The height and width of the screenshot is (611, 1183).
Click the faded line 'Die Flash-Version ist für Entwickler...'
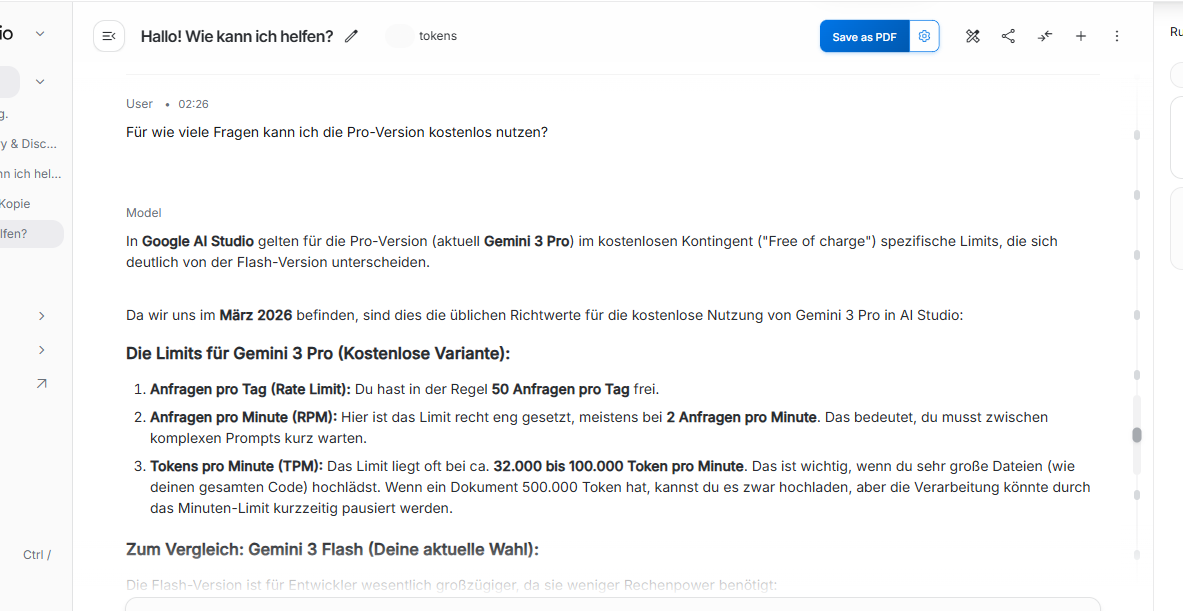[x=451, y=585]
